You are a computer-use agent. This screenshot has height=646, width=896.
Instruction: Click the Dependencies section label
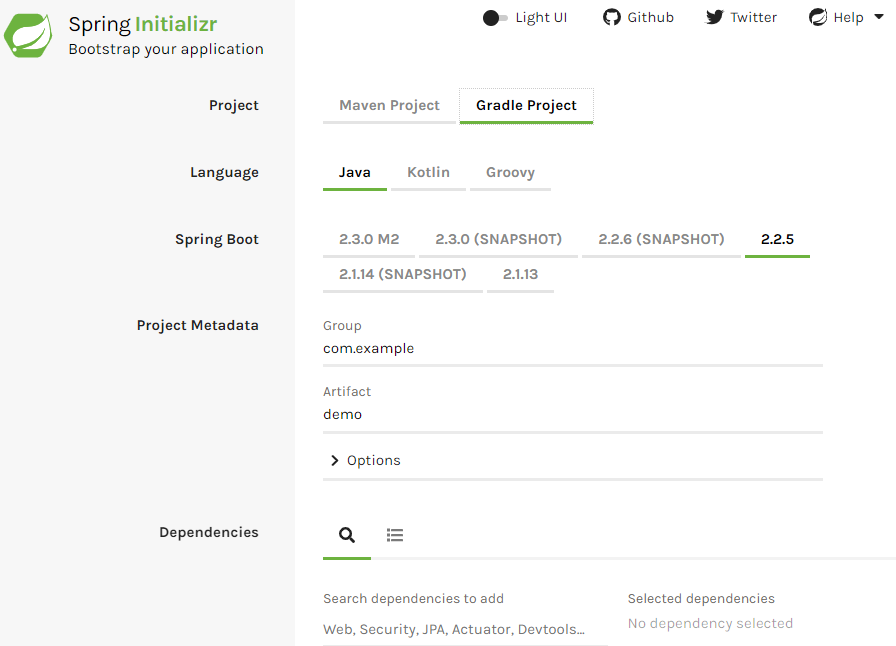click(x=209, y=532)
